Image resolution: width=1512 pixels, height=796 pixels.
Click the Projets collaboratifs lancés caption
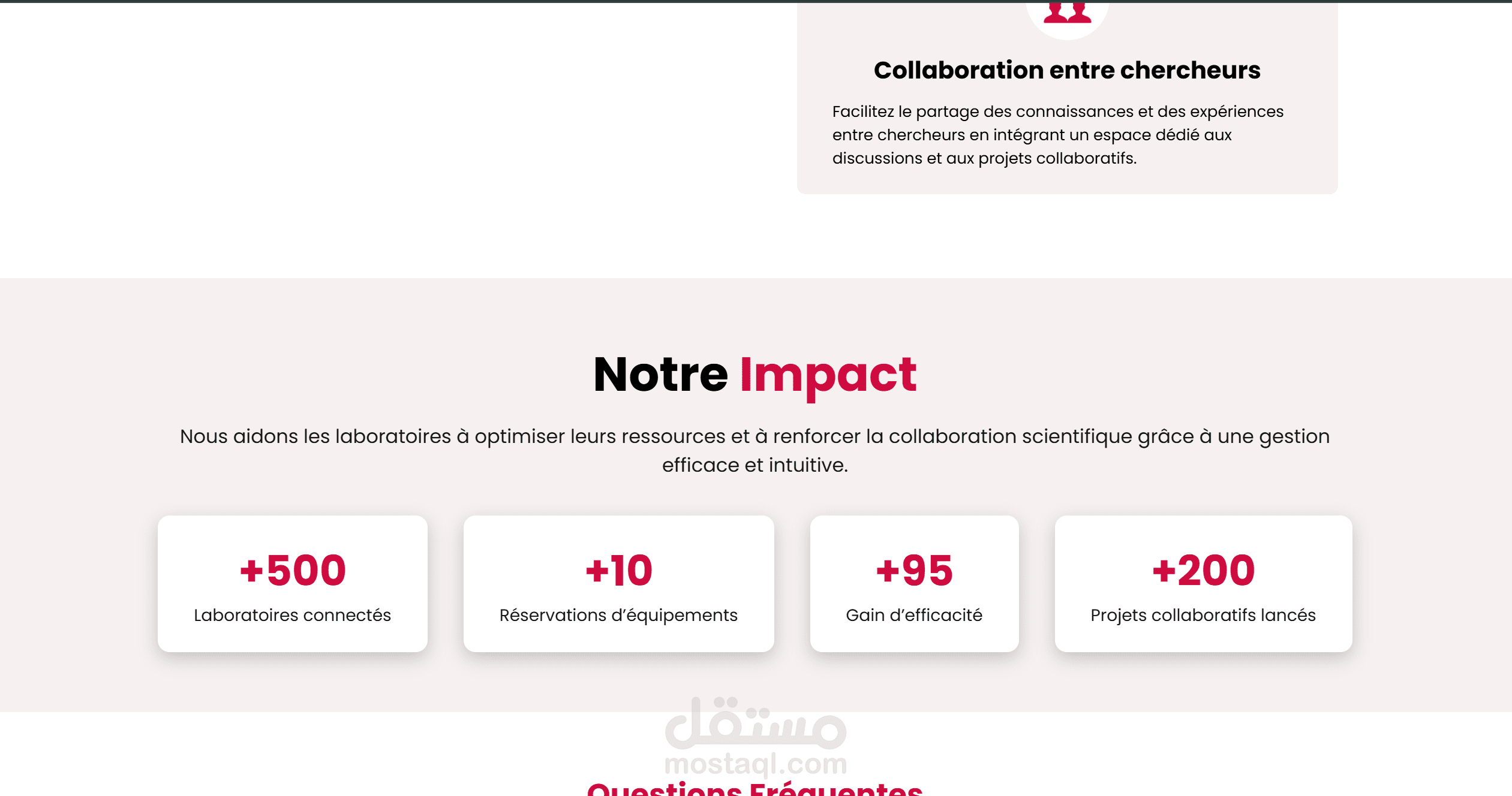tap(1203, 615)
